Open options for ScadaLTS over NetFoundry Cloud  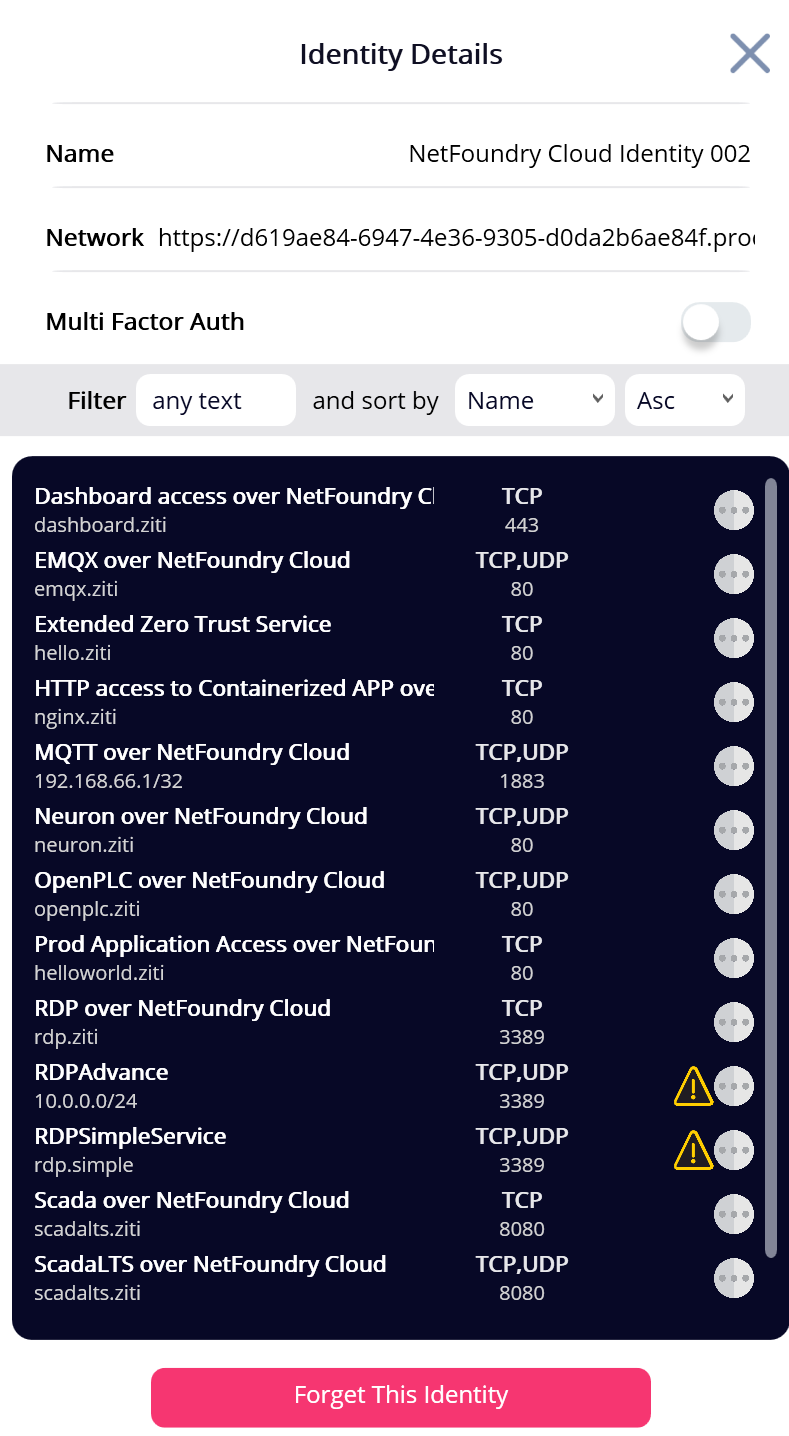[734, 1278]
